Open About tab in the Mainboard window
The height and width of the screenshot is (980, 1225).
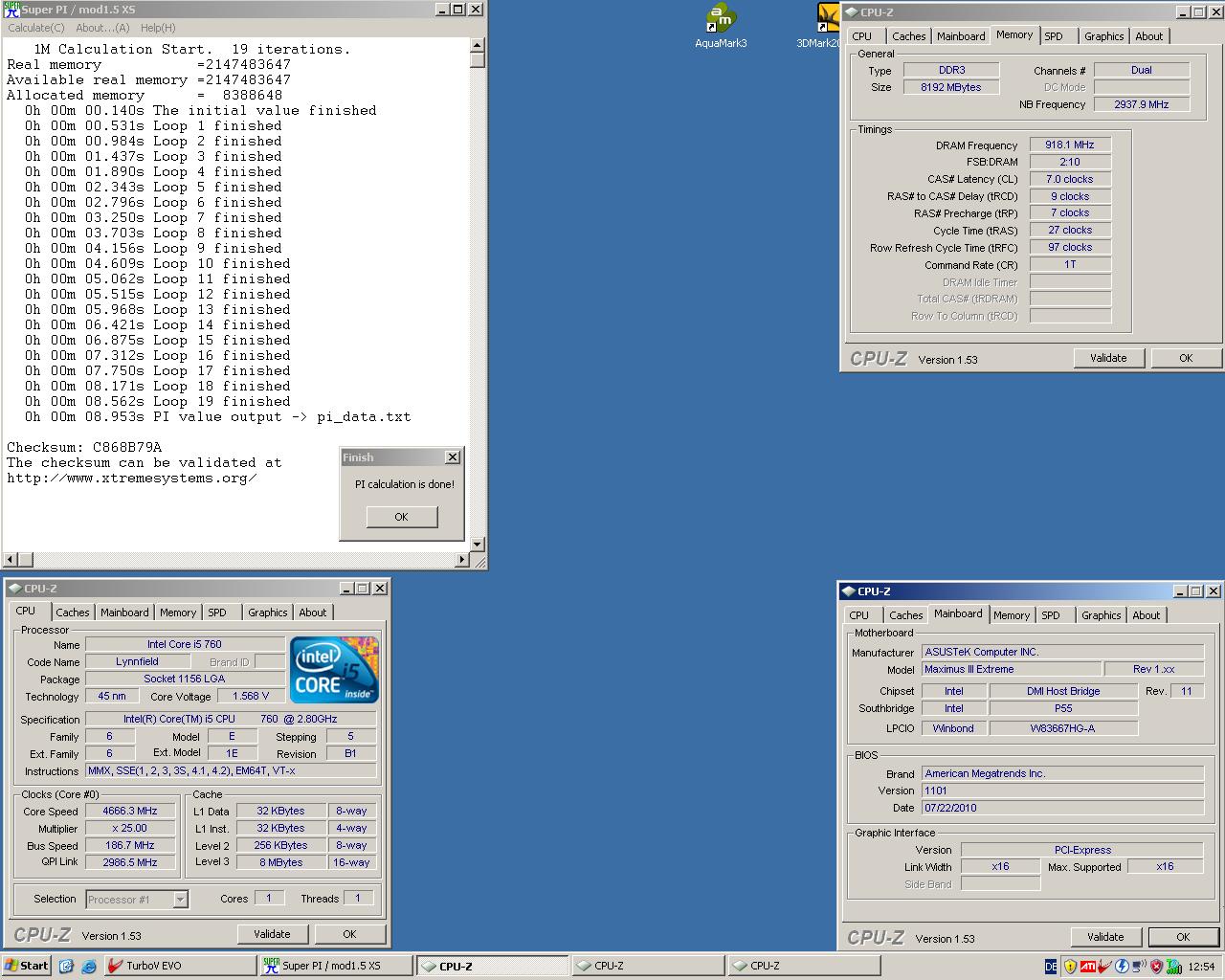tap(1147, 615)
